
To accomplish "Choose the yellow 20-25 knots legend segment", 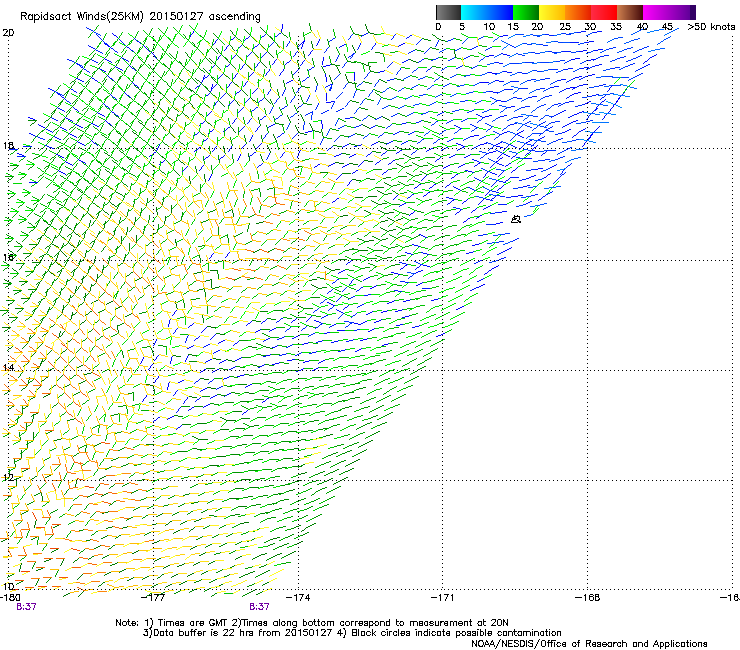I will pyautogui.click(x=552, y=12).
